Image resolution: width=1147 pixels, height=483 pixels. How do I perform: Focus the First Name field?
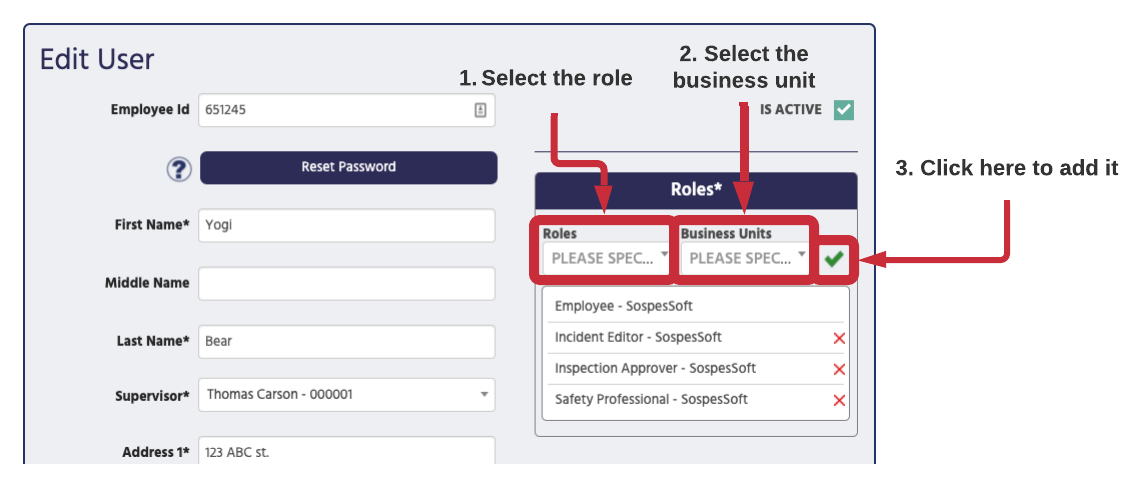(x=347, y=225)
